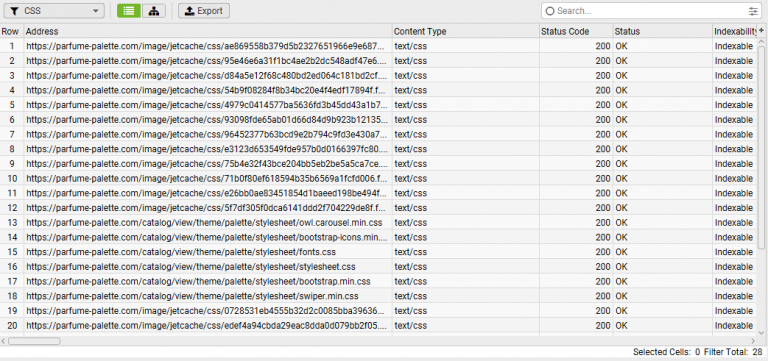768x361 pixels.
Task: Select the stylesheet.css address
Action: 191,266
